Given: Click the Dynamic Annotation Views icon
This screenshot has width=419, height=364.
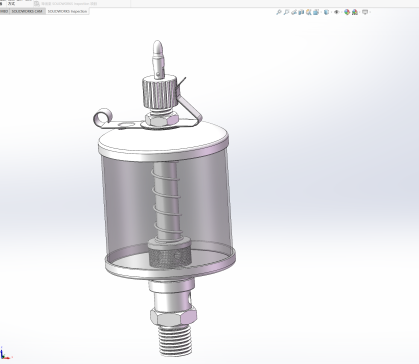Looking at the screenshot, I should (309, 12).
